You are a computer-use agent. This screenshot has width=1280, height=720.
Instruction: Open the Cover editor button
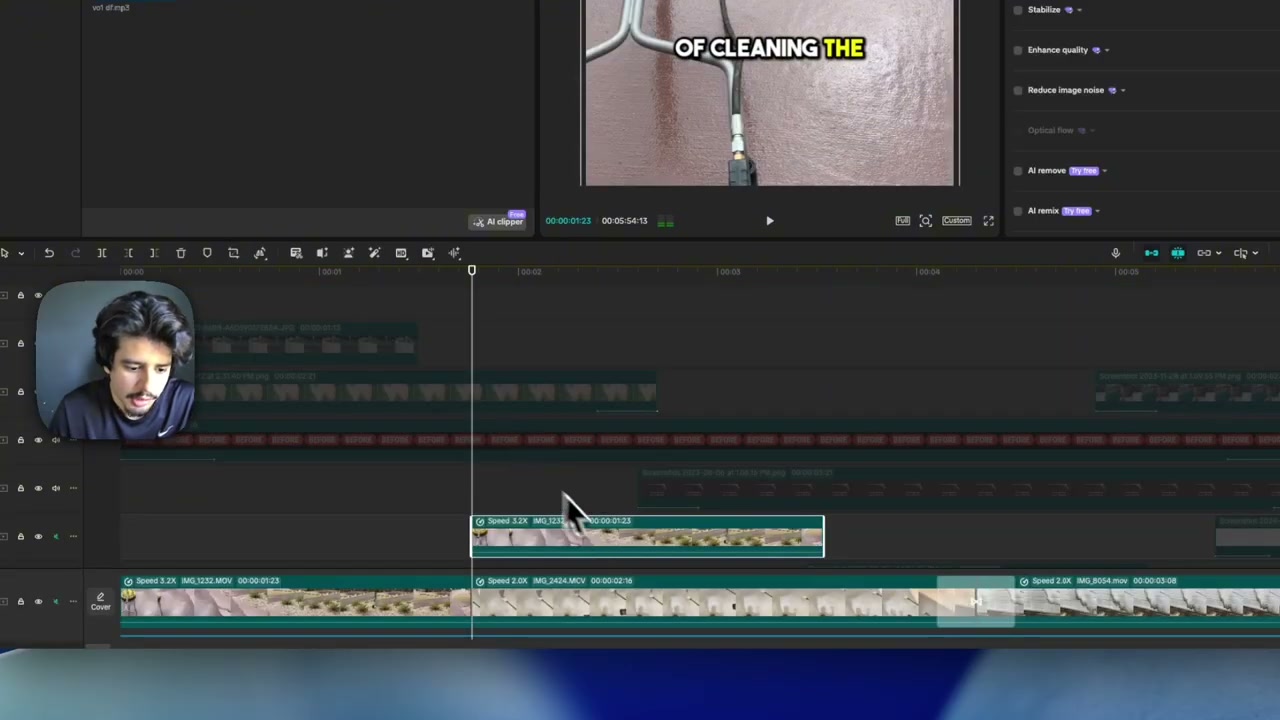(x=100, y=601)
